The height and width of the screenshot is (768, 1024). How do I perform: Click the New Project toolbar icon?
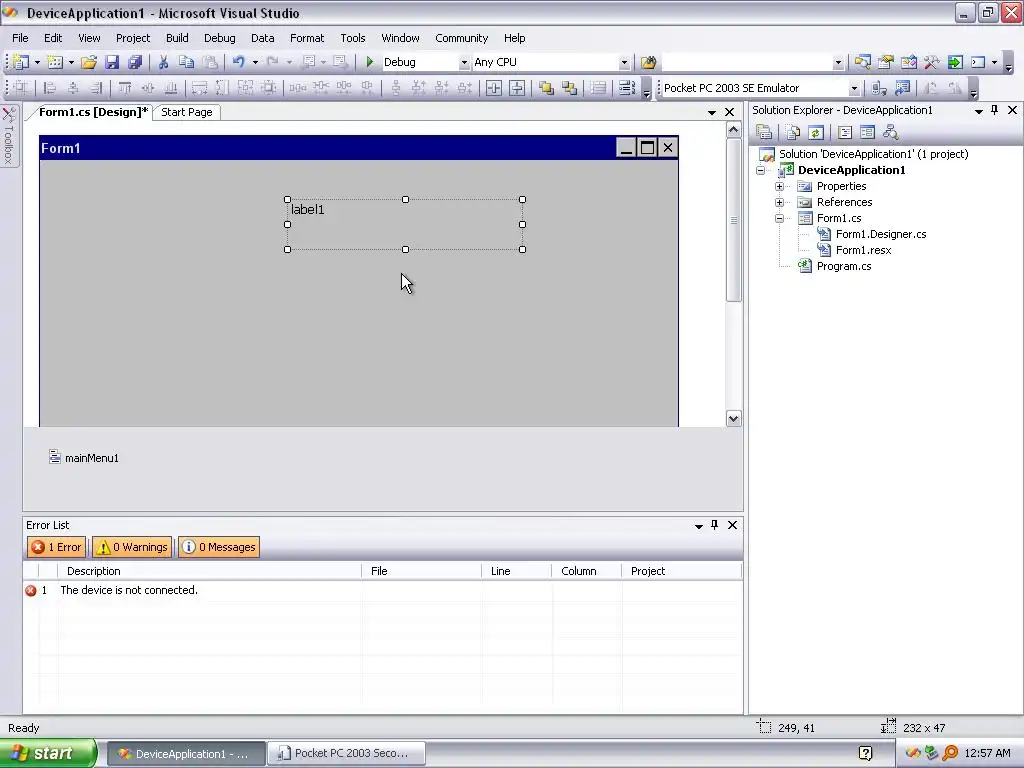pos(21,62)
